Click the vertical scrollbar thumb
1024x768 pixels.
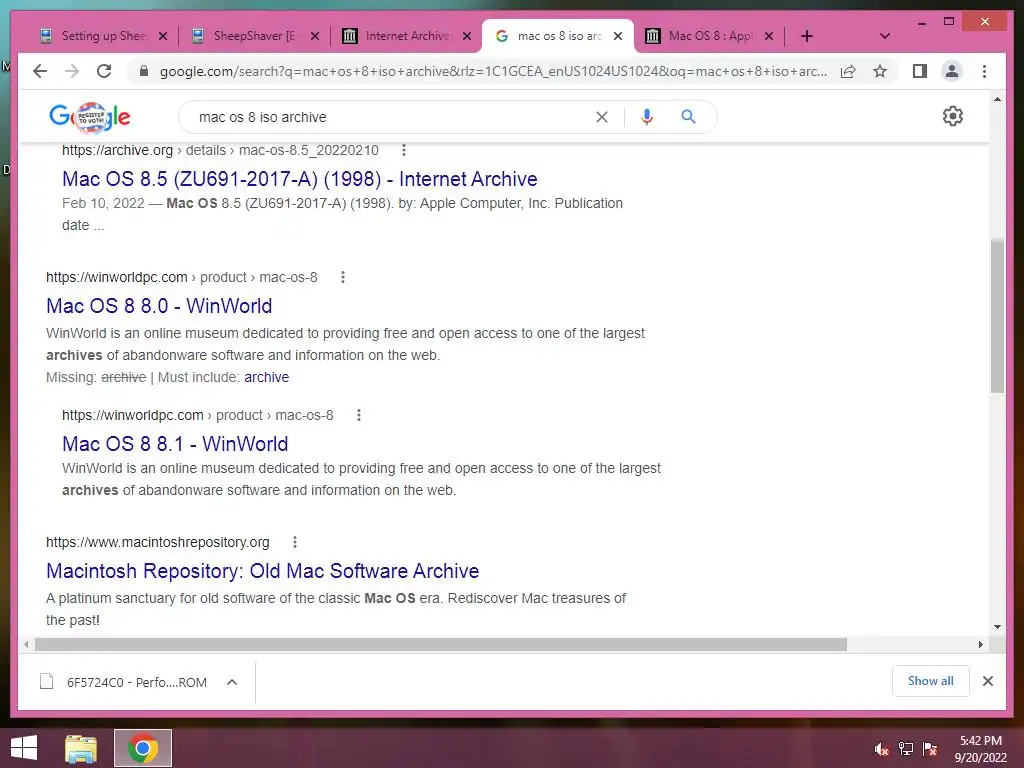(x=997, y=315)
